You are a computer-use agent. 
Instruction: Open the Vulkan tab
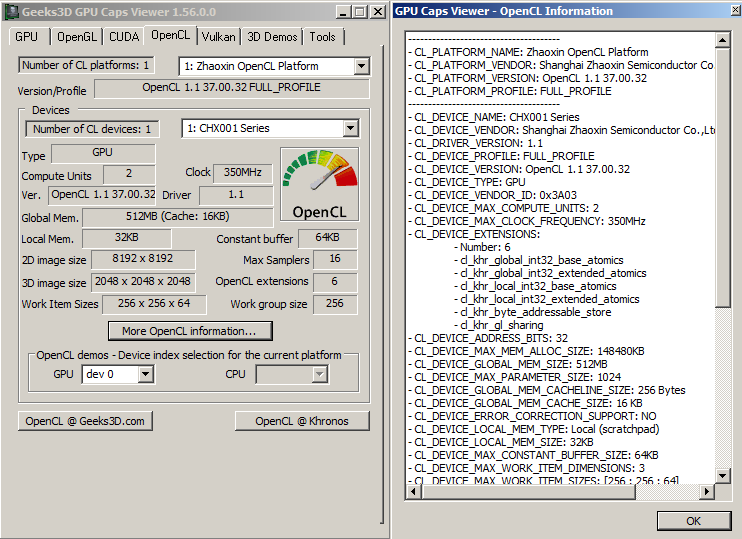coord(218,37)
